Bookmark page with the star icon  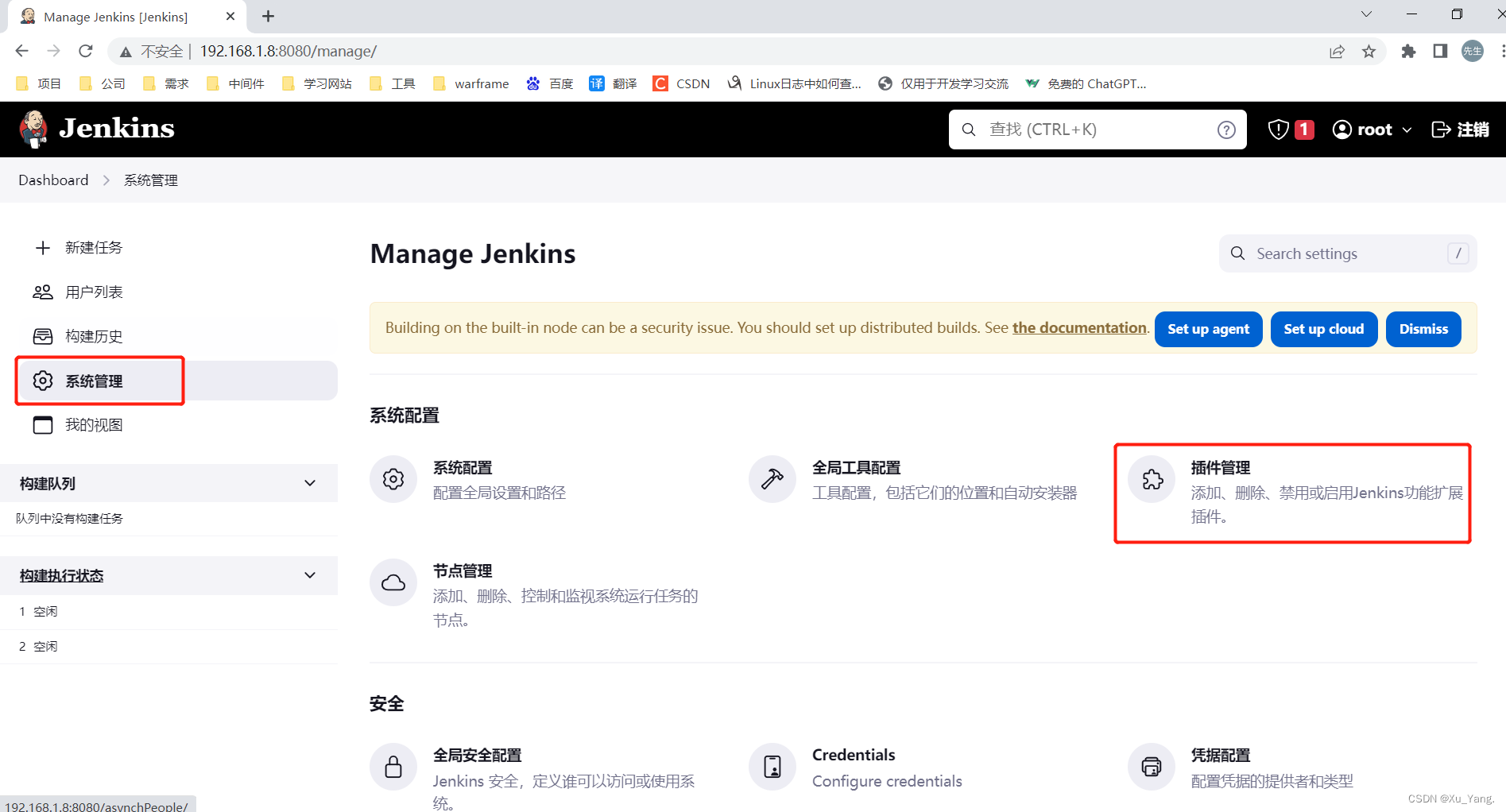point(1369,52)
